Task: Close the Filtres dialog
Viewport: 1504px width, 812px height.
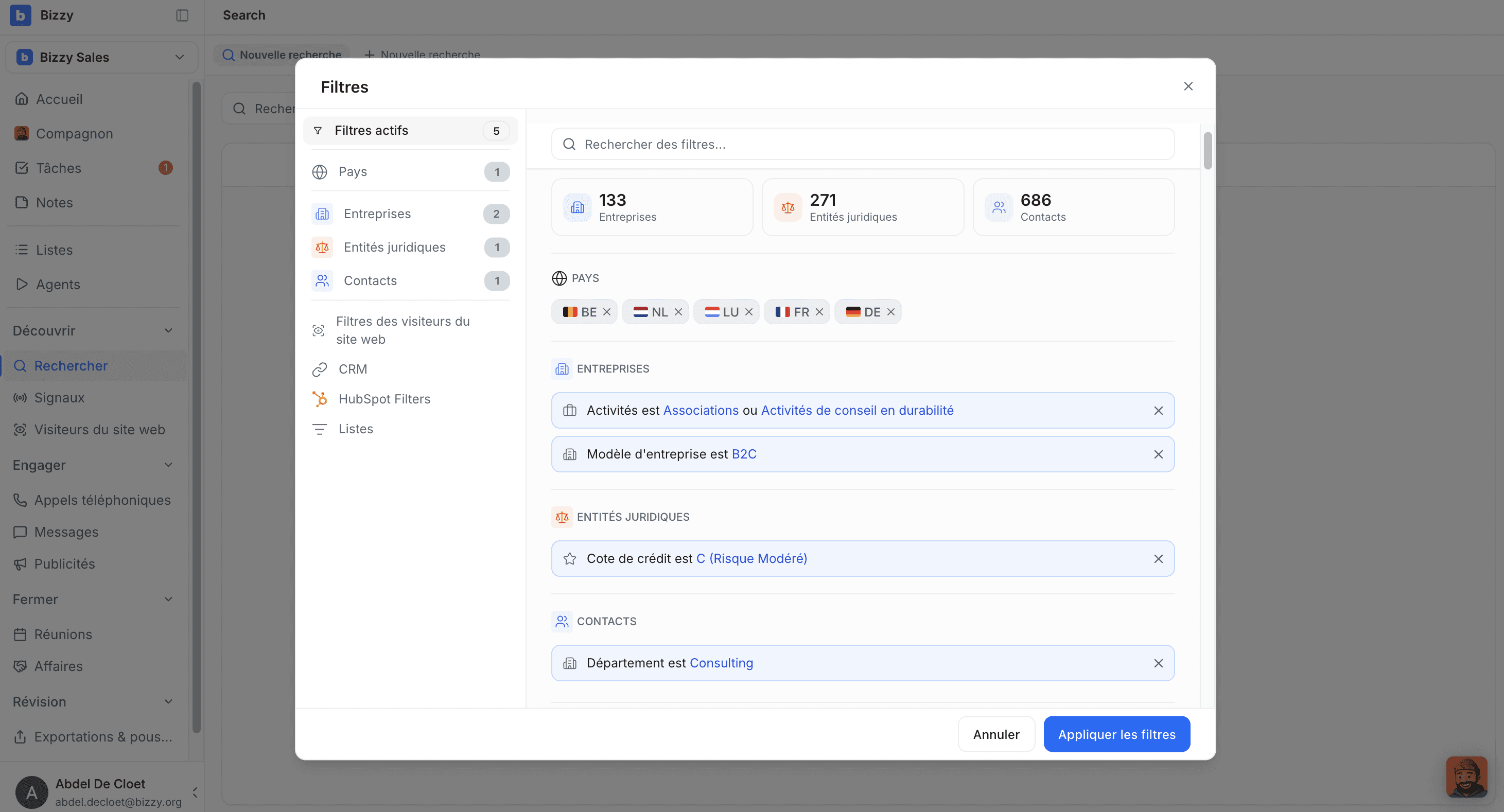Action: (x=1188, y=86)
